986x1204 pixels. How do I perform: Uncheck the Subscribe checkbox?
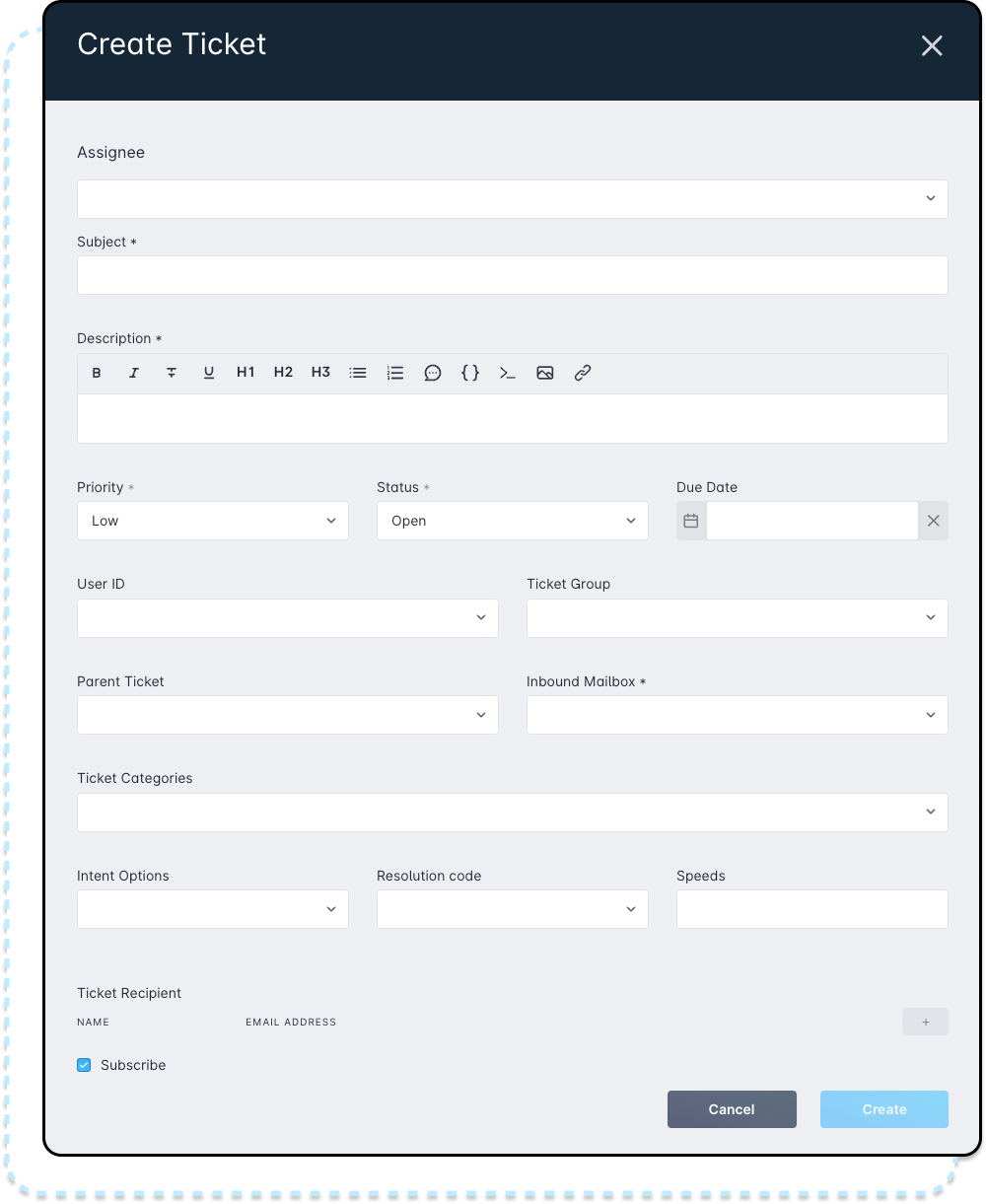[84, 1065]
